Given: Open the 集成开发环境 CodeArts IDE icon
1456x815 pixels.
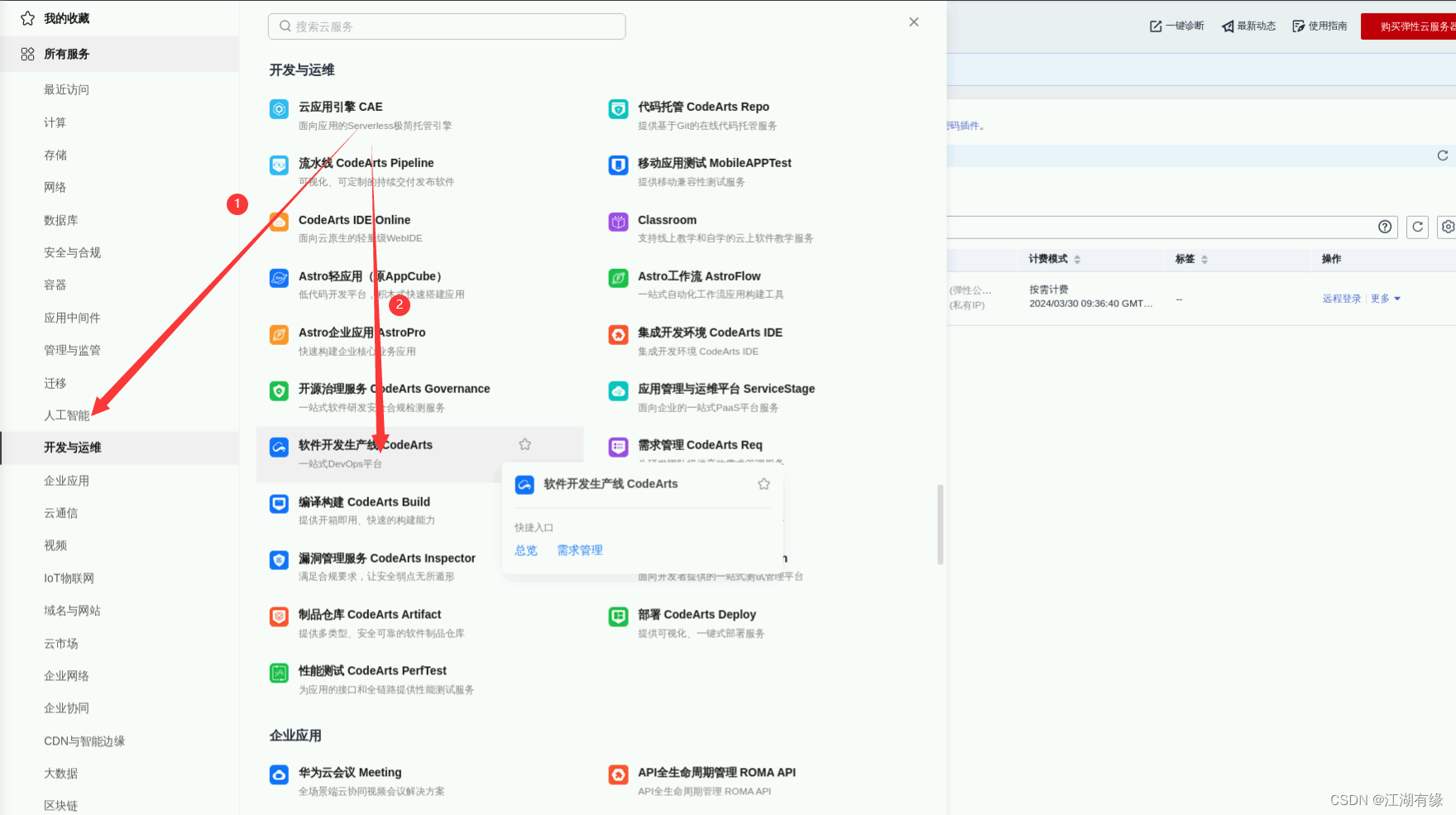Looking at the screenshot, I should [x=619, y=334].
